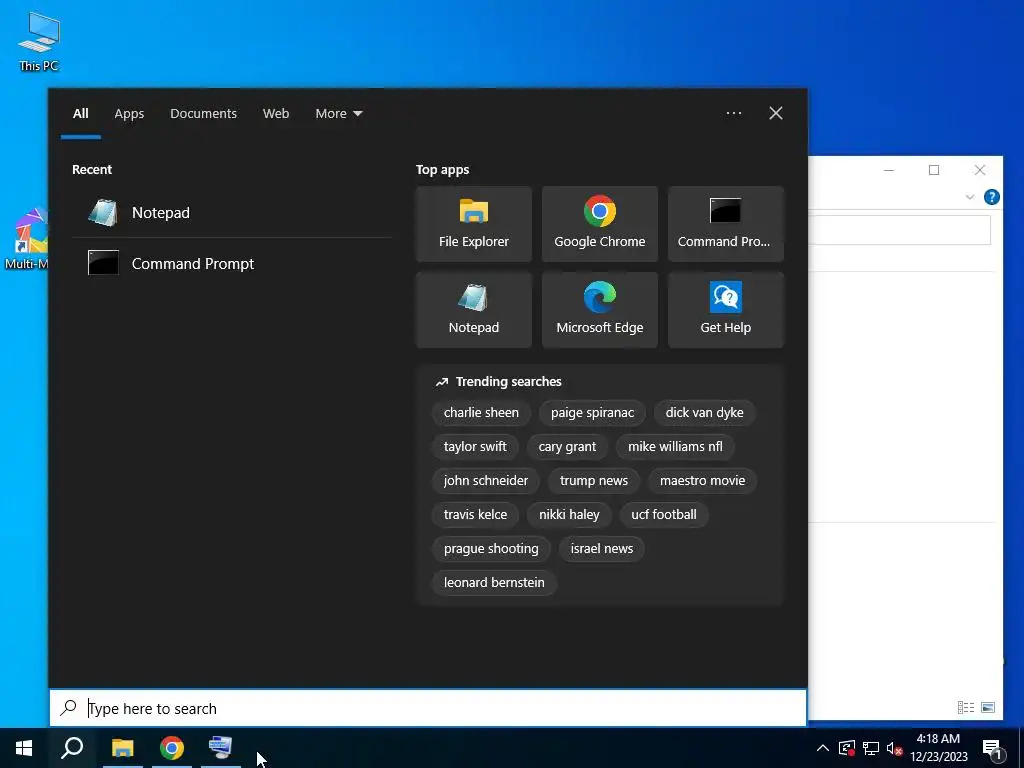Viewport: 1024px width, 768px height.
Task: Minimize the background window
Action: point(889,170)
